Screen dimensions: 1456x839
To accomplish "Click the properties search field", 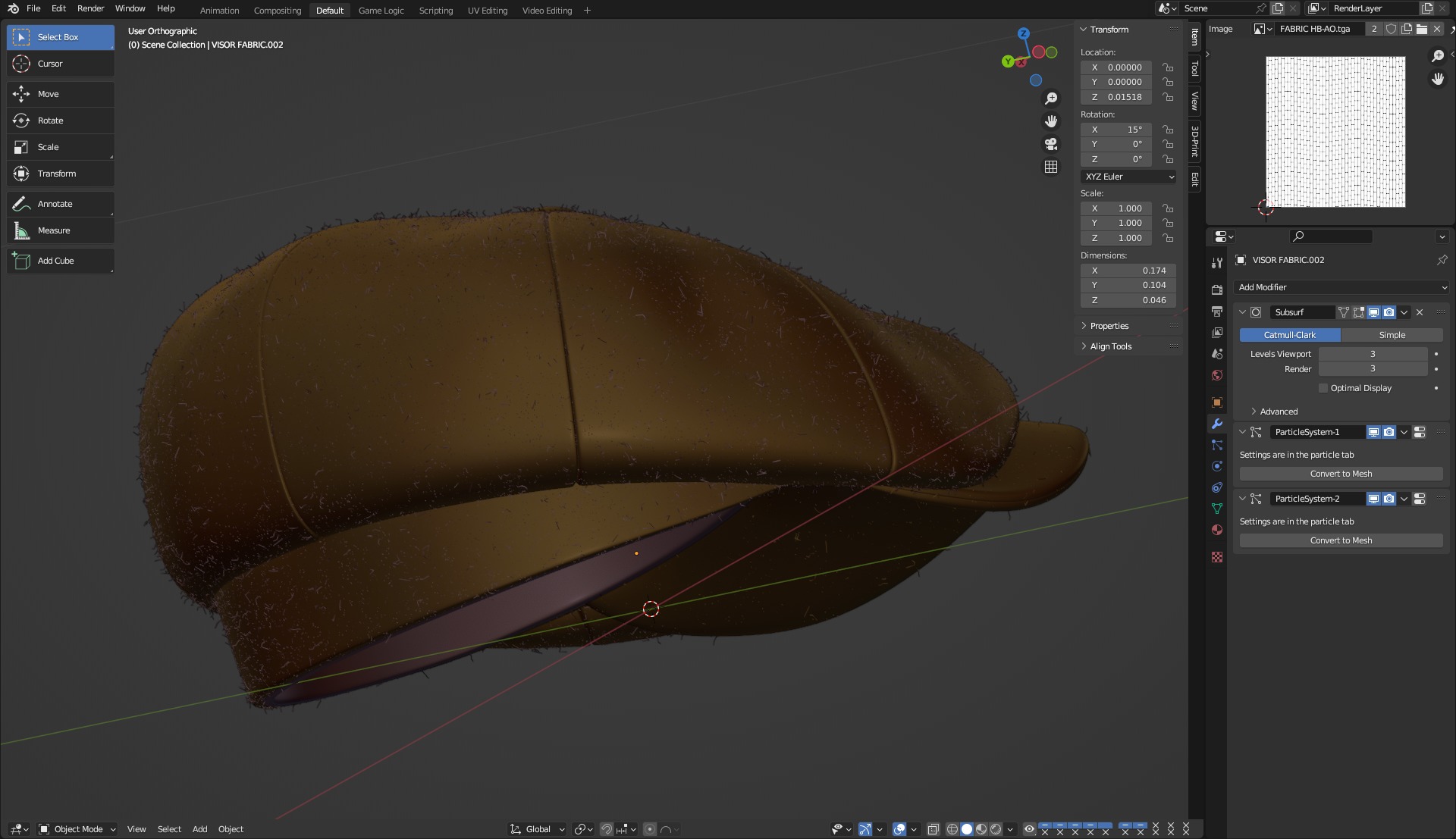I will (x=1331, y=236).
